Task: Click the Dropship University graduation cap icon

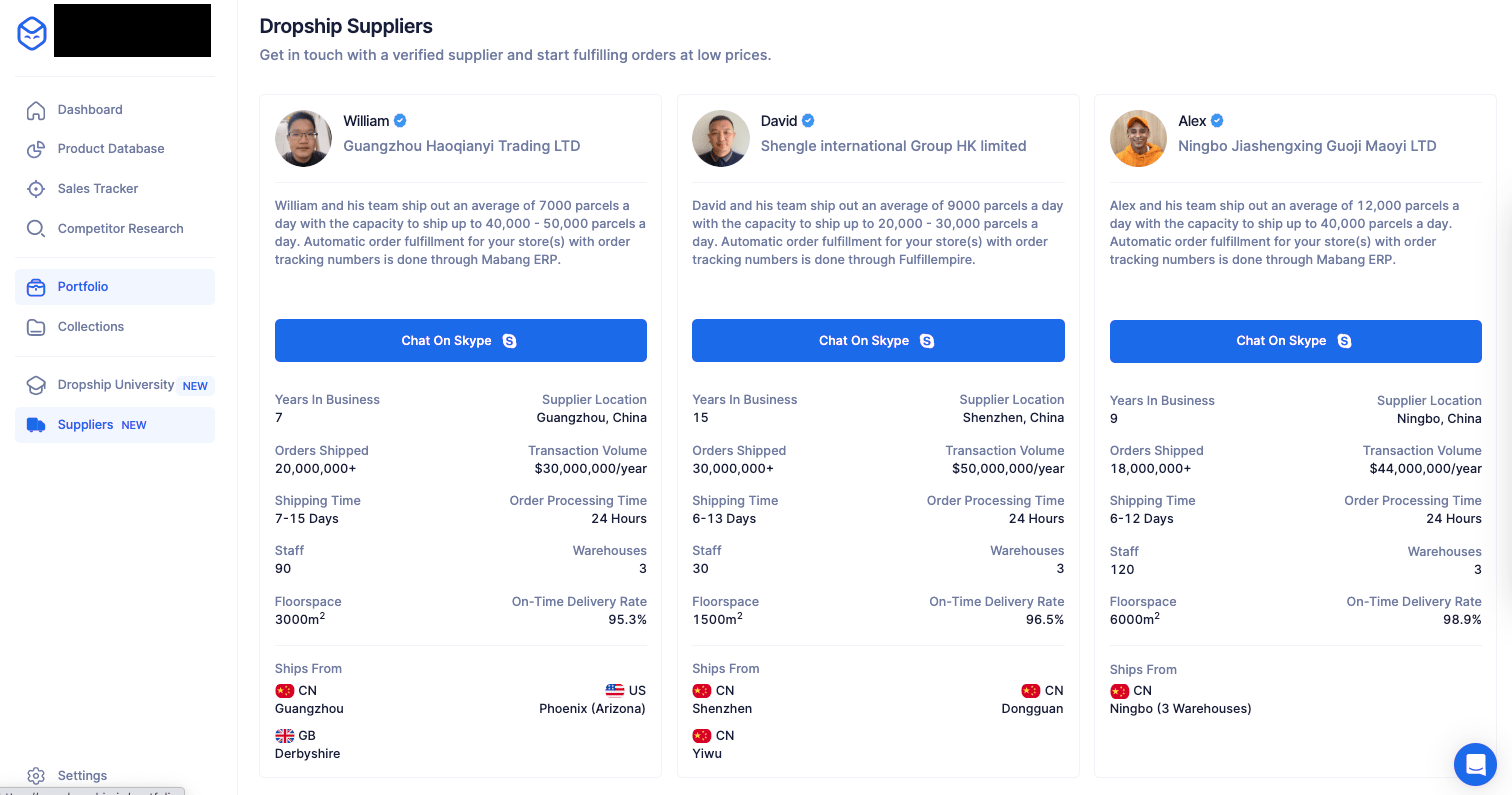Action: pyautogui.click(x=36, y=385)
